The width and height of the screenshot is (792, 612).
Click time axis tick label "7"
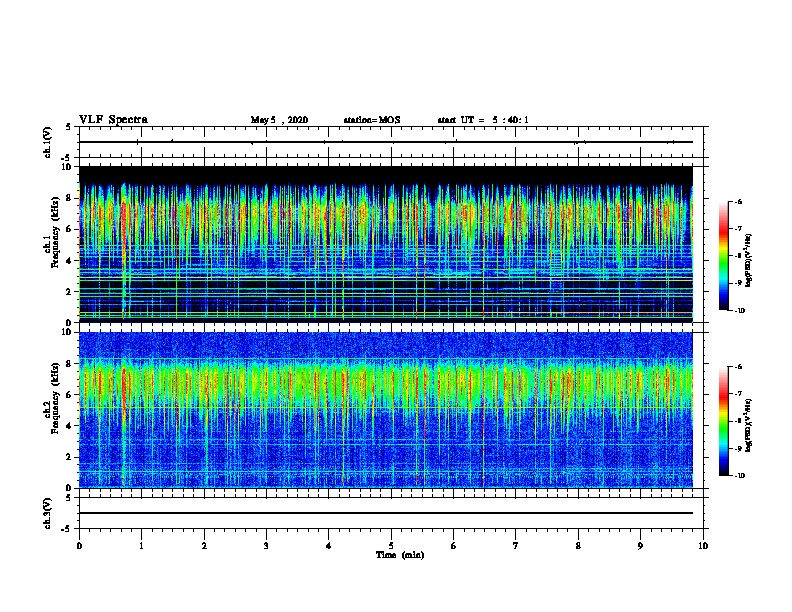coord(516,545)
